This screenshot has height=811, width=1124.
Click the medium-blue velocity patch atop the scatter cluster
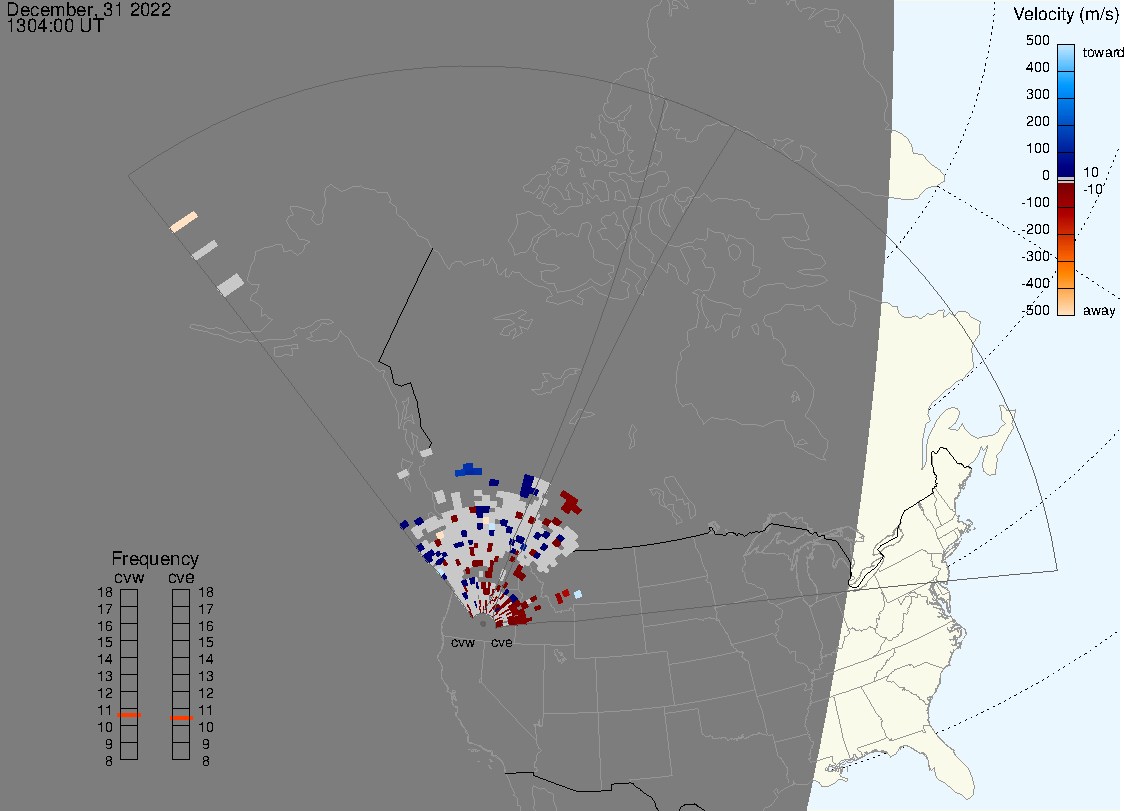[469, 470]
